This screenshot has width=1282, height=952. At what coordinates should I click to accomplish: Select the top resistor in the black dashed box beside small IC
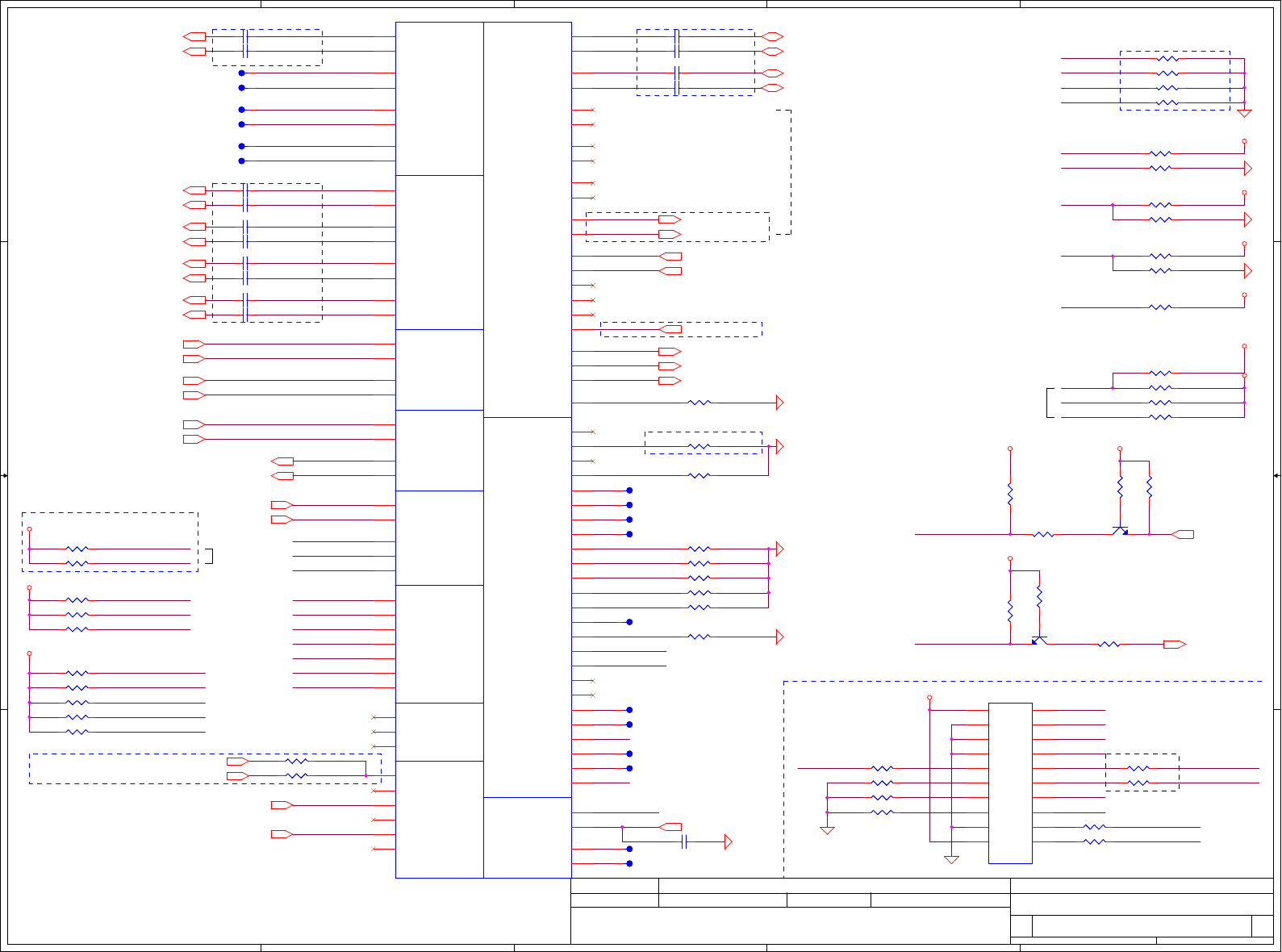point(1138,768)
